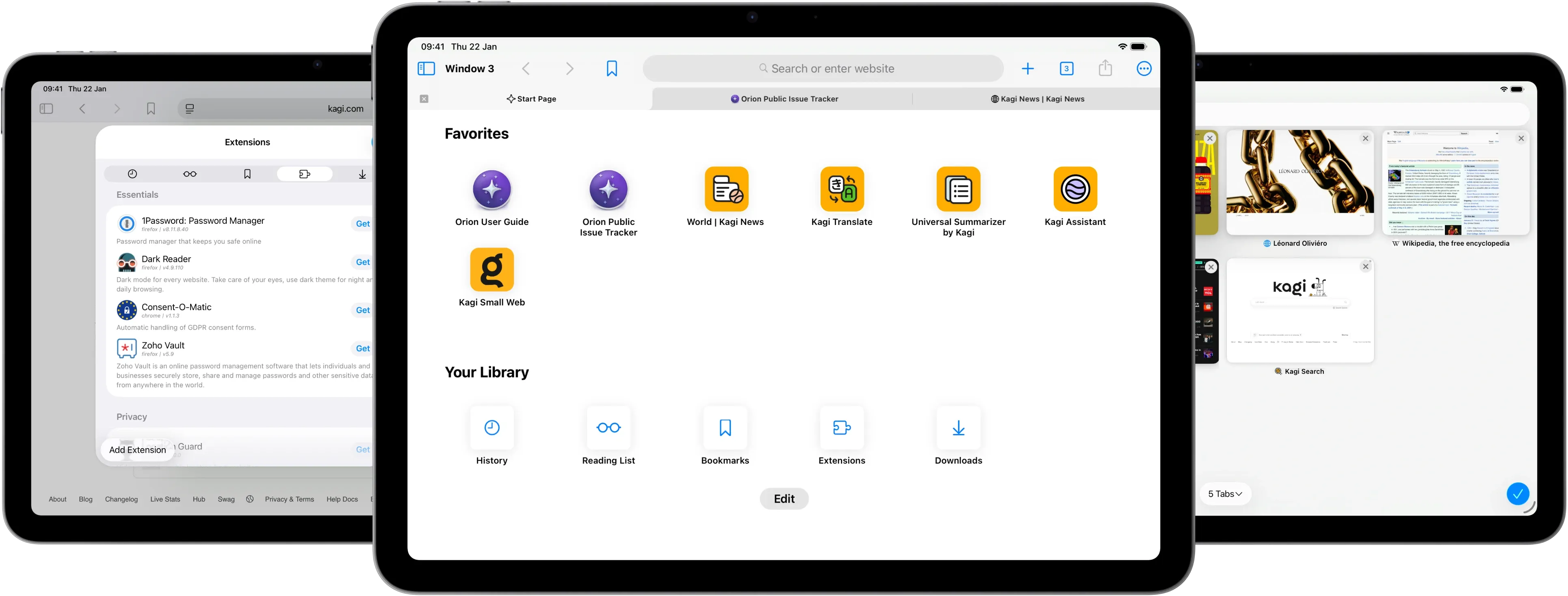1568x596 pixels.
Task: Open the more options ellipsis menu
Action: (1144, 68)
